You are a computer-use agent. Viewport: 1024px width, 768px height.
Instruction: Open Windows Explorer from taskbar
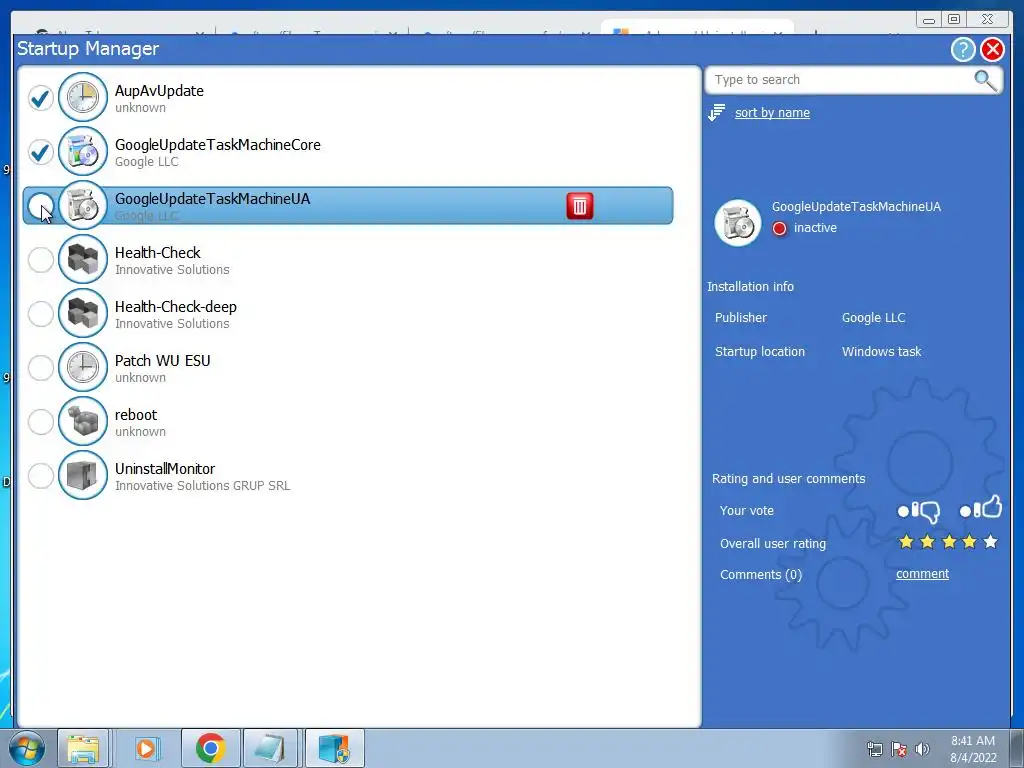click(x=83, y=748)
